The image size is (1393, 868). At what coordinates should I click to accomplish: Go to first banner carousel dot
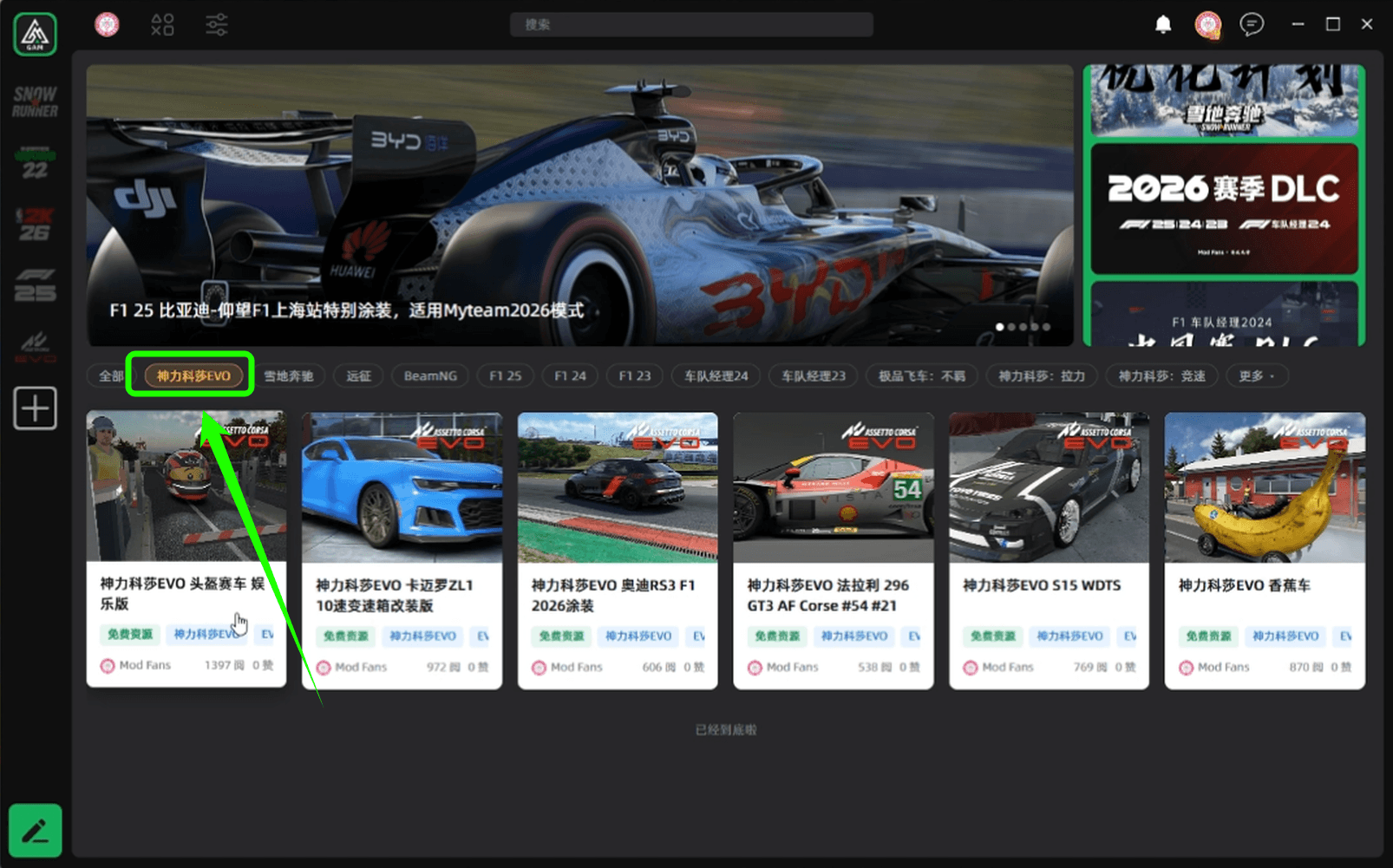(x=1000, y=327)
